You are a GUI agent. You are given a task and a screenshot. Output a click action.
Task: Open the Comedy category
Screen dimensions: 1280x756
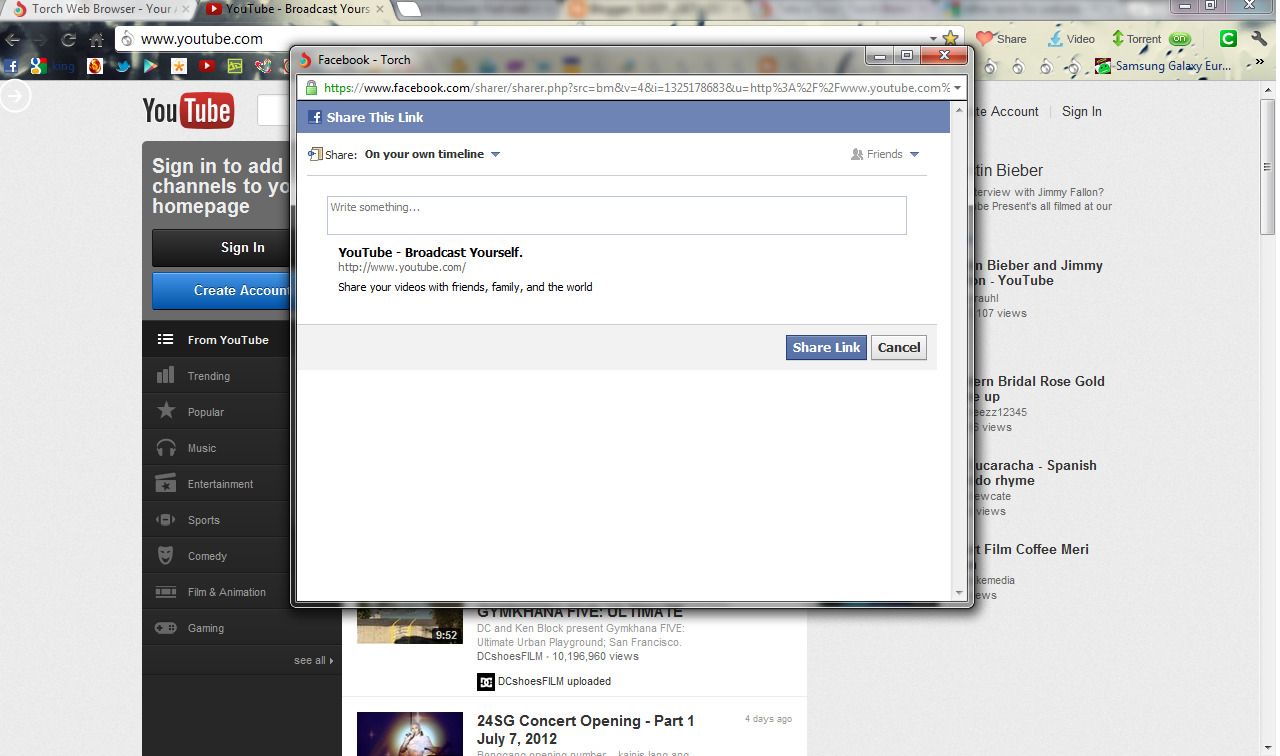pyautogui.click(x=216, y=556)
